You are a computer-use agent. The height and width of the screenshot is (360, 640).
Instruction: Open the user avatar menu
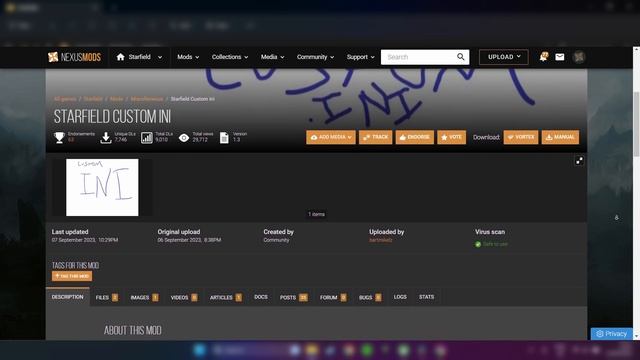point(579,57)
